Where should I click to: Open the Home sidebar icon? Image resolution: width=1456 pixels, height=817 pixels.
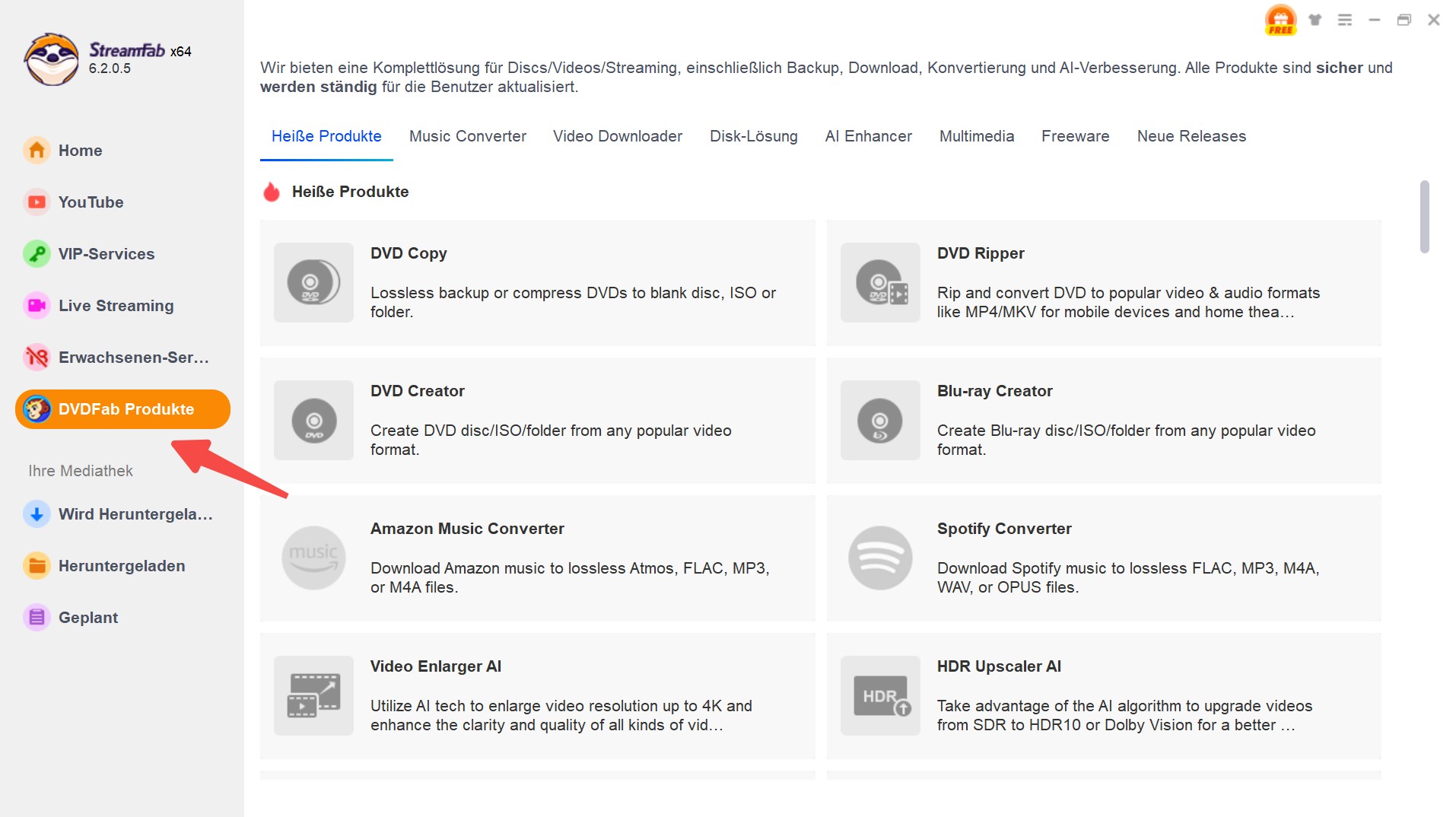37,151
